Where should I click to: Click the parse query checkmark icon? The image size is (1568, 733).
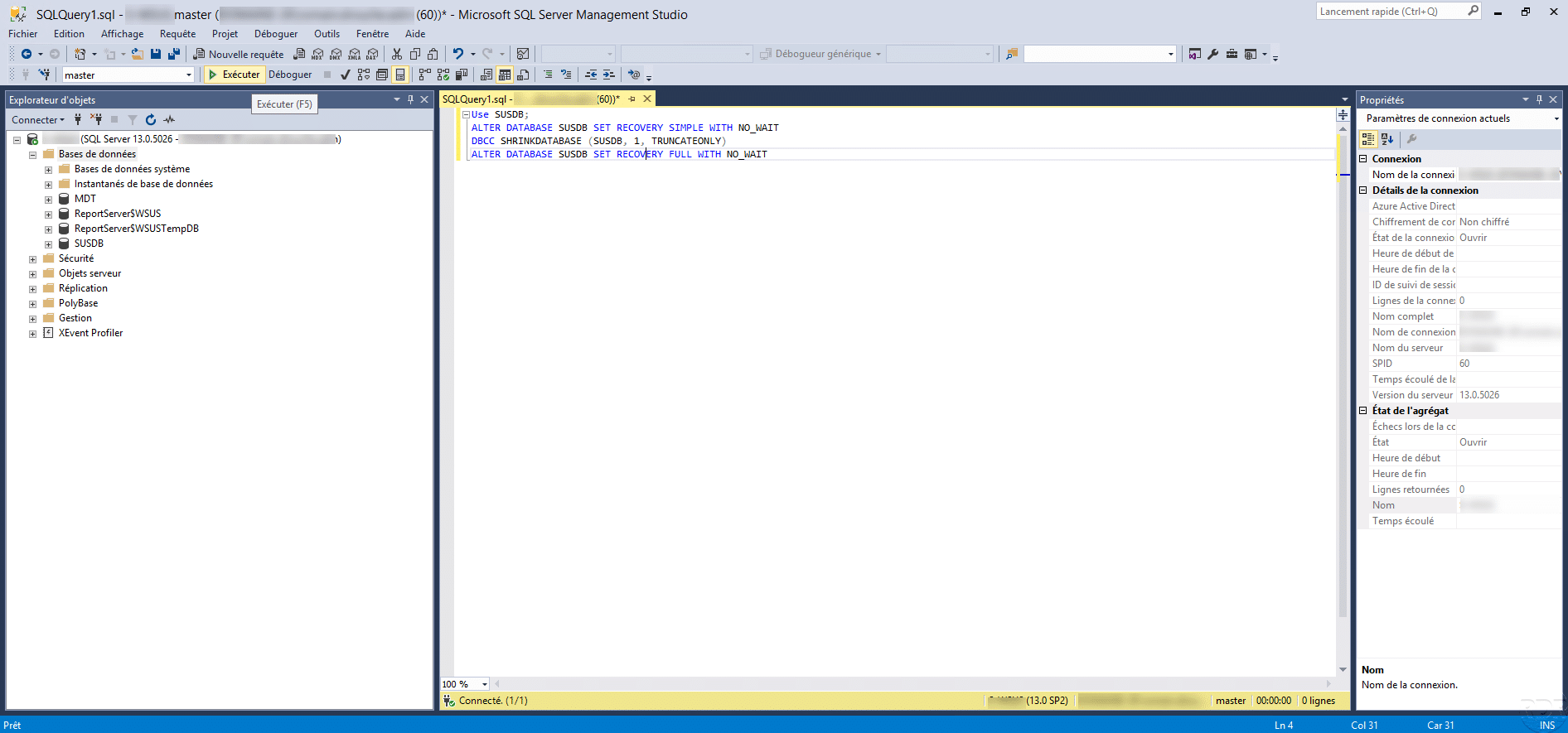click(346, 75)
